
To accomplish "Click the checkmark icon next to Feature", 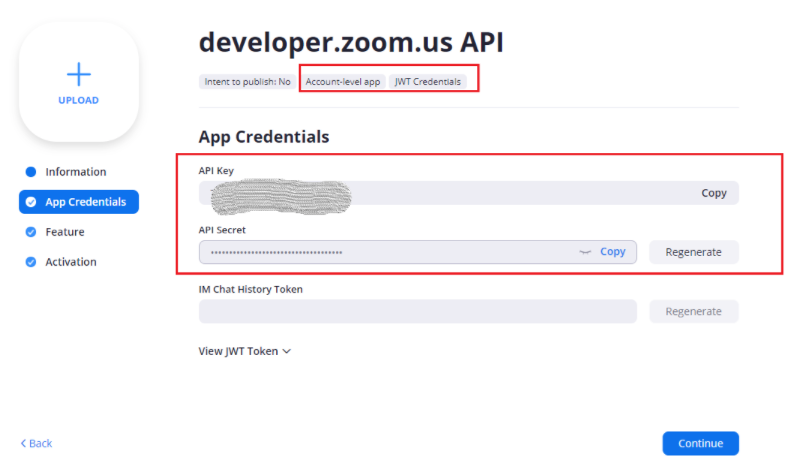I will point(31,232).
